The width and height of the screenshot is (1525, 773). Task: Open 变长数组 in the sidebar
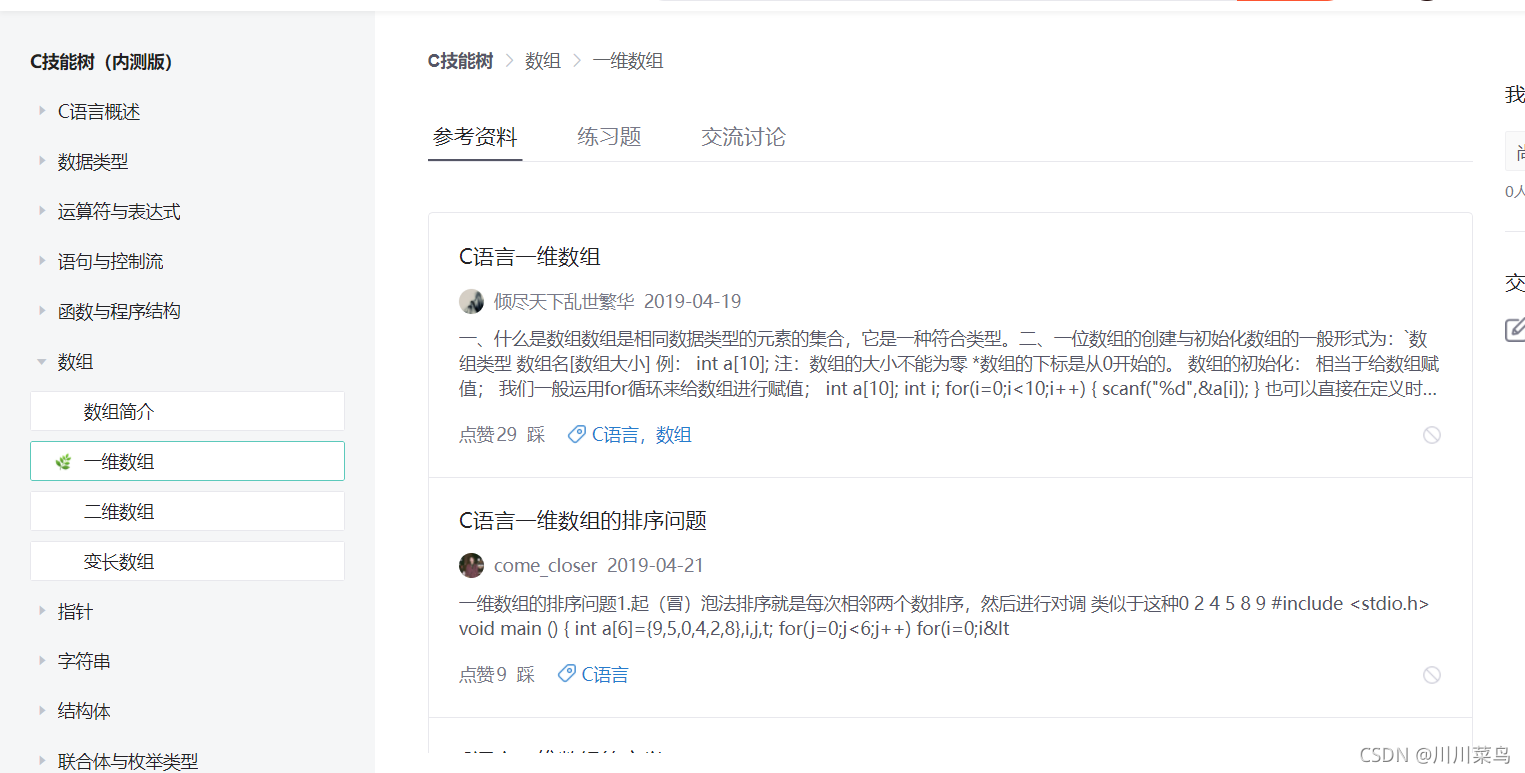(187, 561)
